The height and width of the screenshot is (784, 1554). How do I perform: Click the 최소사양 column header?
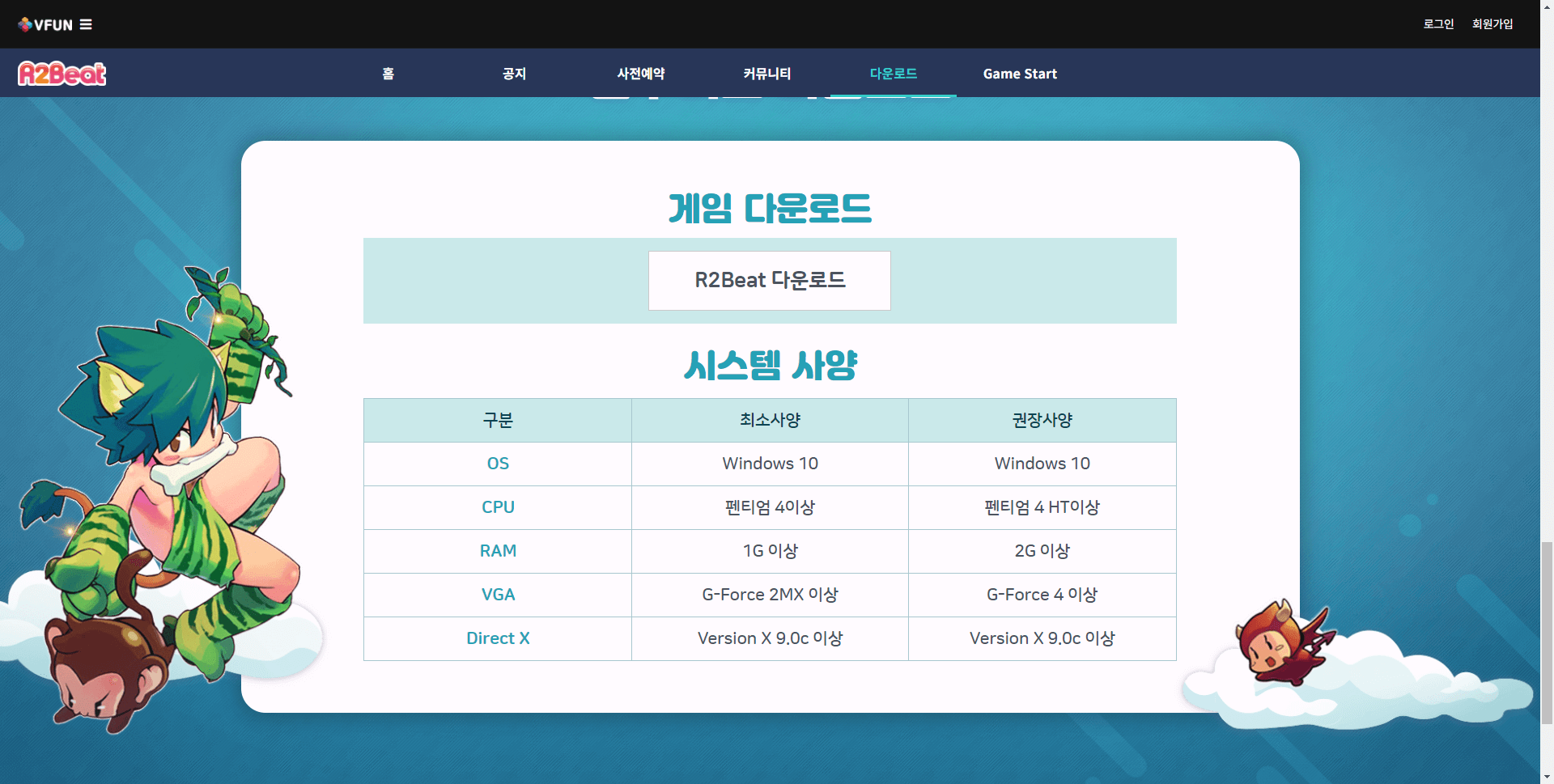[770, 420]
